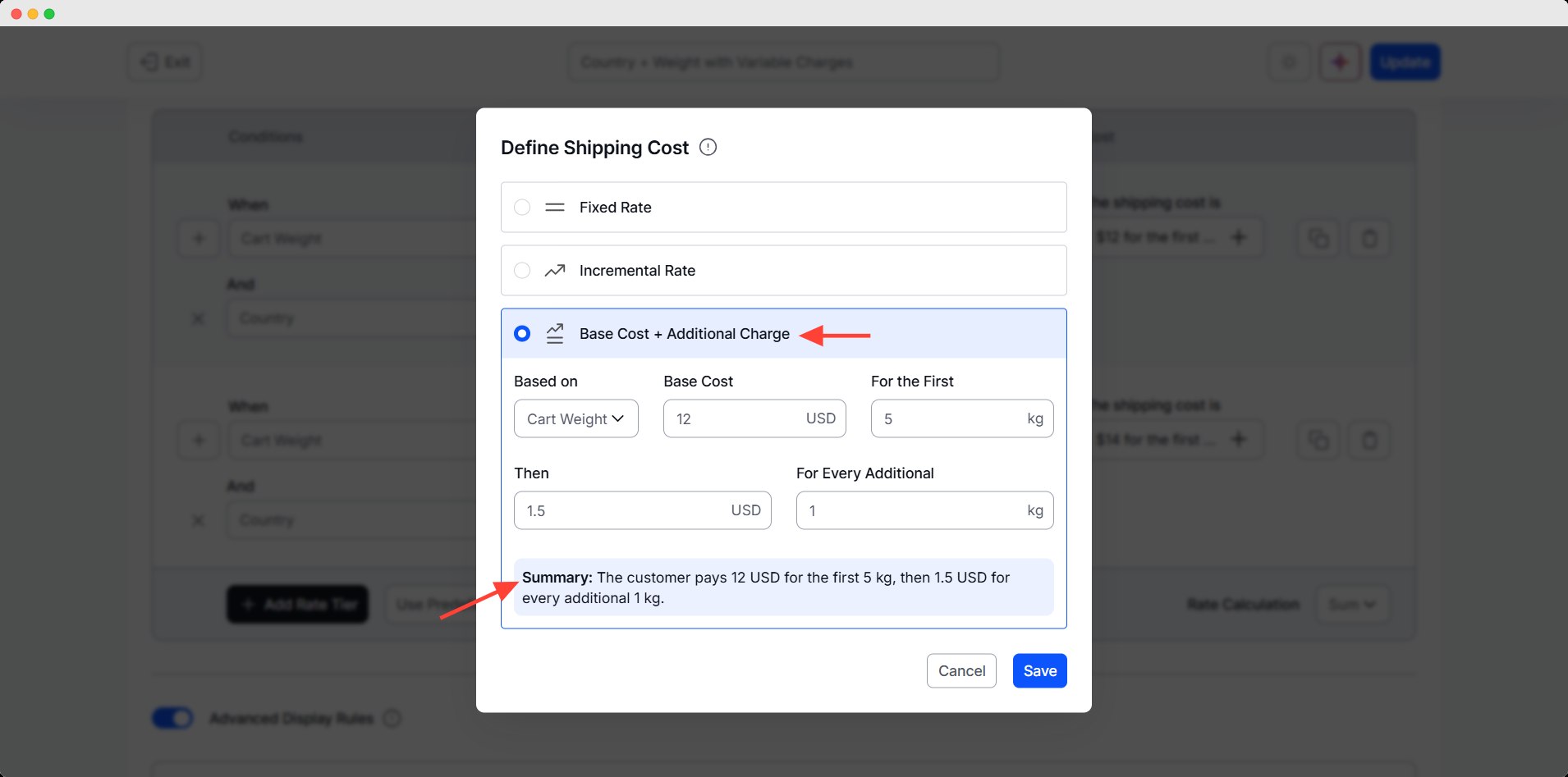Open the "Based on" Cart Weight dropdown
1568x777 pixels.
[x=575, y=418]
